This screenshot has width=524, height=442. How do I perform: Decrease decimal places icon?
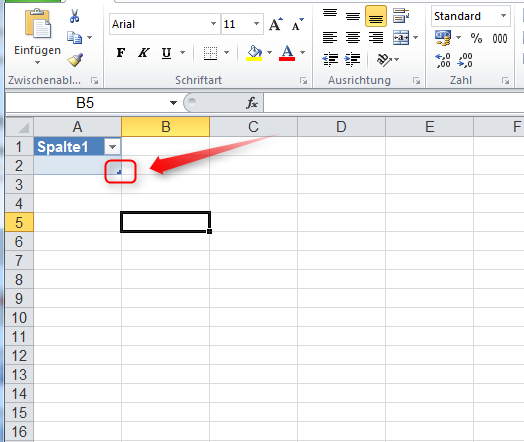(x=465, y=60)
